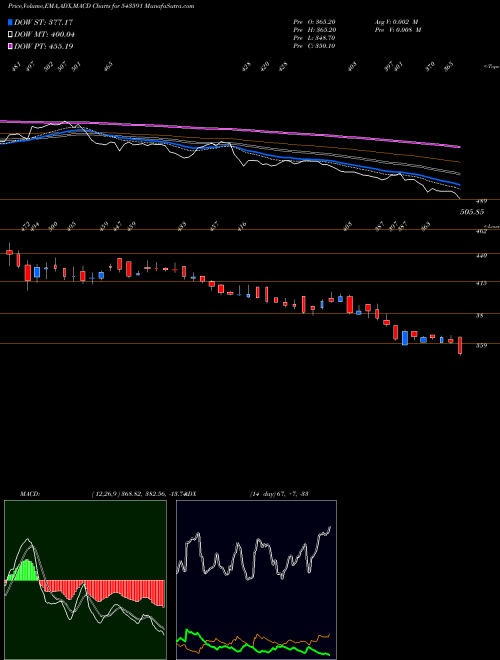Click the 'Pre V: 0.008 M' volume text
Image resolution: width=500 pixels, height=660 pixels.
(398, 30)
